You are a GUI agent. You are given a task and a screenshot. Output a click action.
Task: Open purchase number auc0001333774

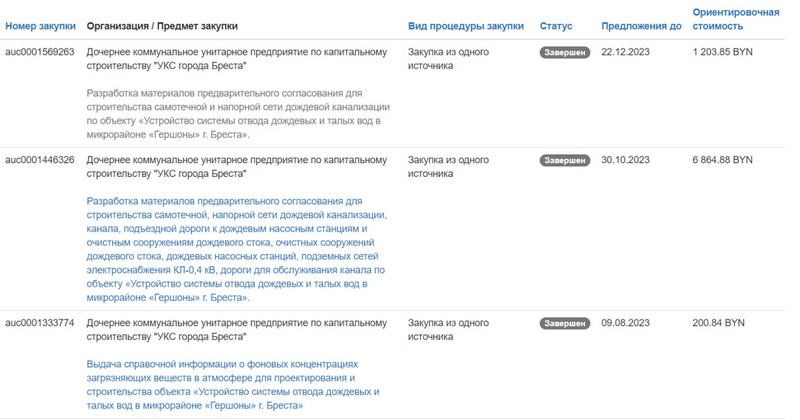click(x=40, y=323)
